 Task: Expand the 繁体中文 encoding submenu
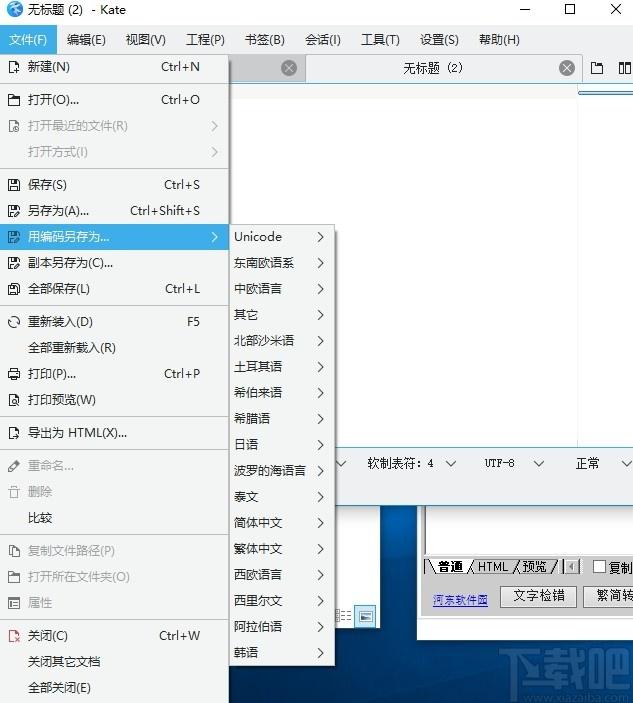(282, 549)
